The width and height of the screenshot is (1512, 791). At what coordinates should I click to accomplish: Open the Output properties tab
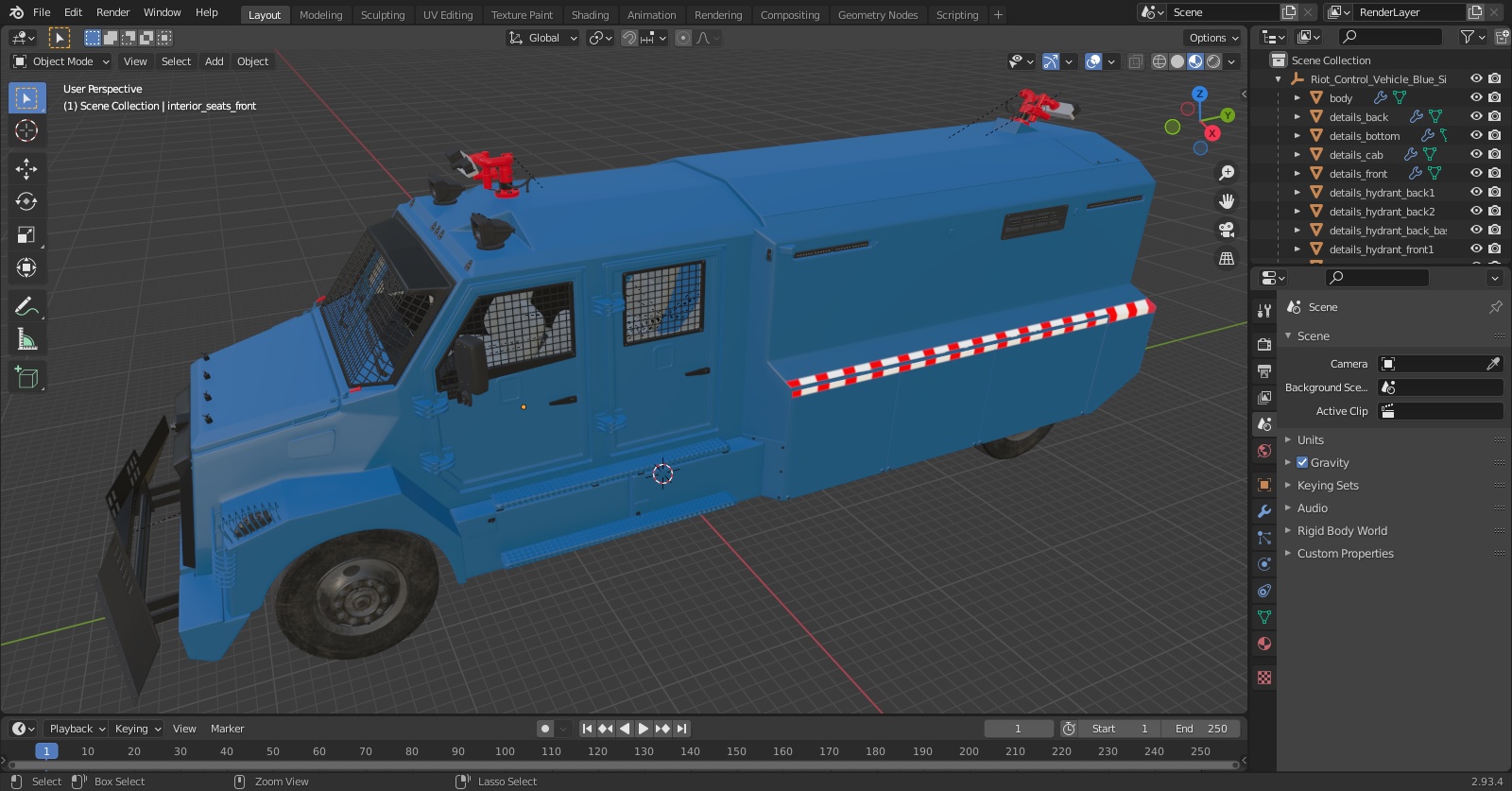click(x=1264, y=371)
